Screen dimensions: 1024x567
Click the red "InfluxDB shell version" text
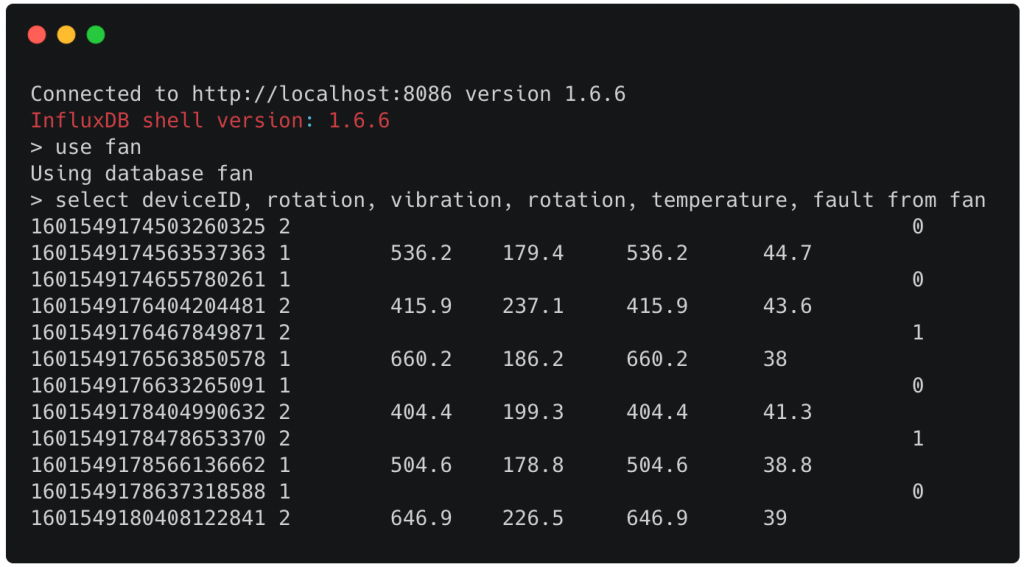click(x=166, y=121)
